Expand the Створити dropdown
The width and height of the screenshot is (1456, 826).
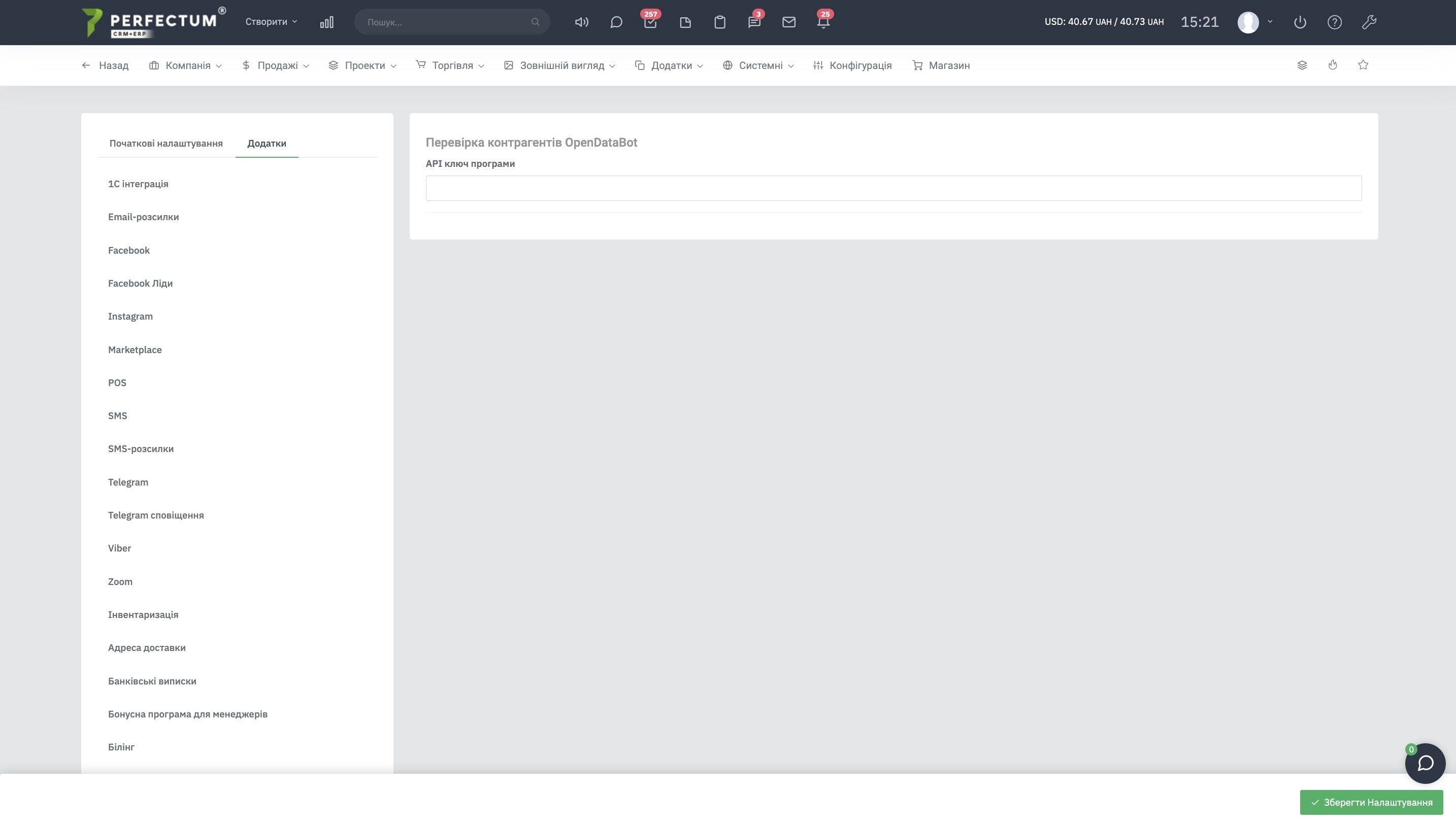point(271,21)
